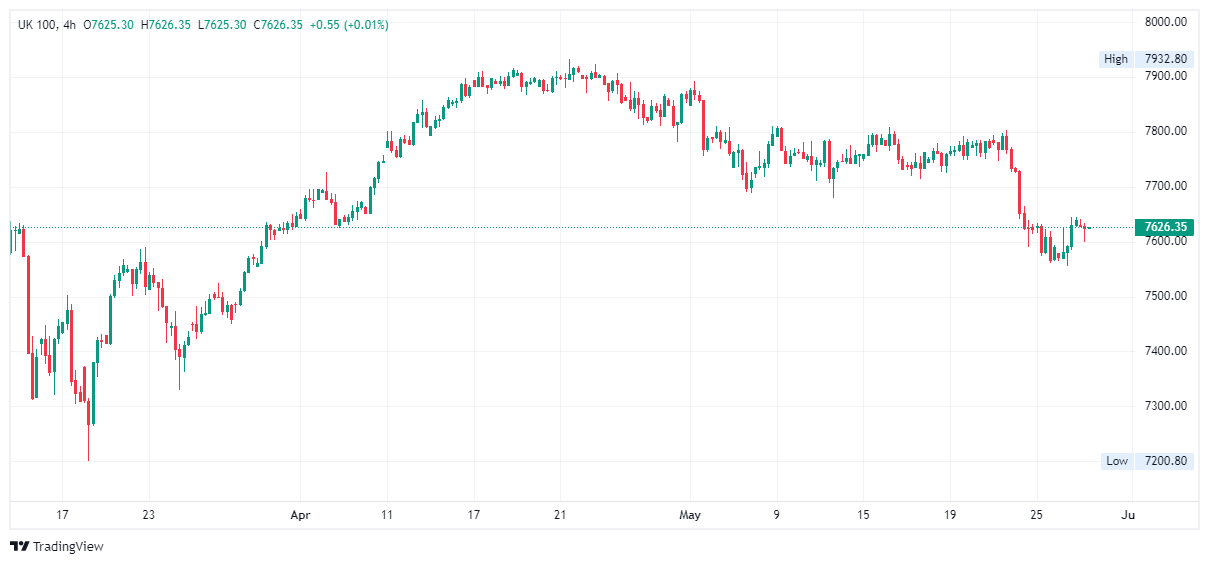Image resolution: width=1209 pixels, height=564 pixels.
Task: Click the 23 date on time axis
Action: pos(148,515)
